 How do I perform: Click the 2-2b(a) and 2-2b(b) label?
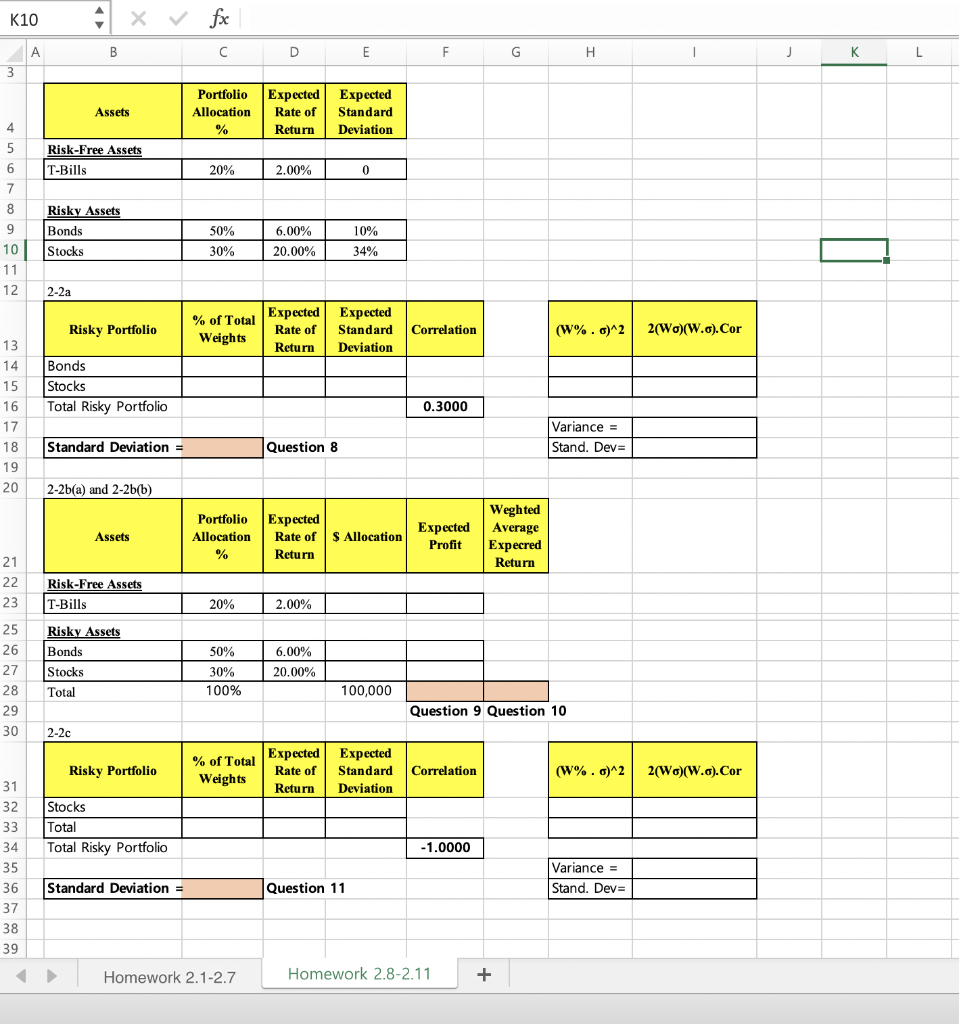(x=99, y=489)
